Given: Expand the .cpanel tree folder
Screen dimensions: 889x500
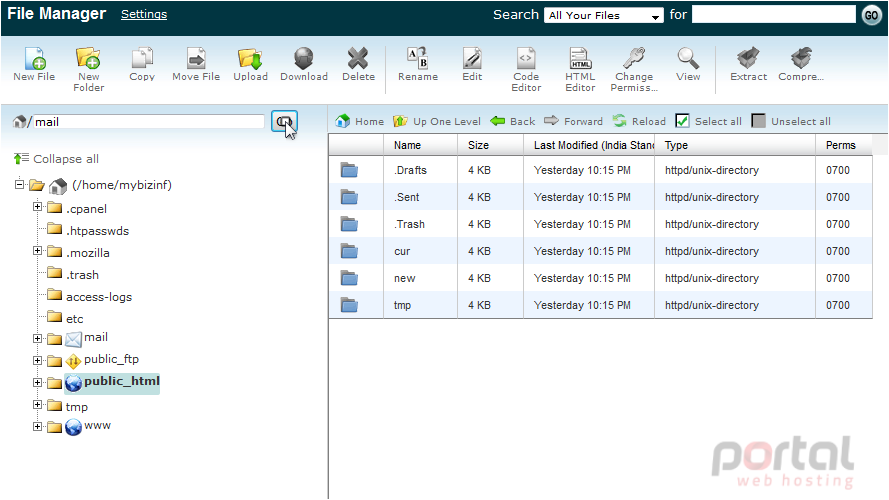Looking at the screenshot, I should point(37,207).
